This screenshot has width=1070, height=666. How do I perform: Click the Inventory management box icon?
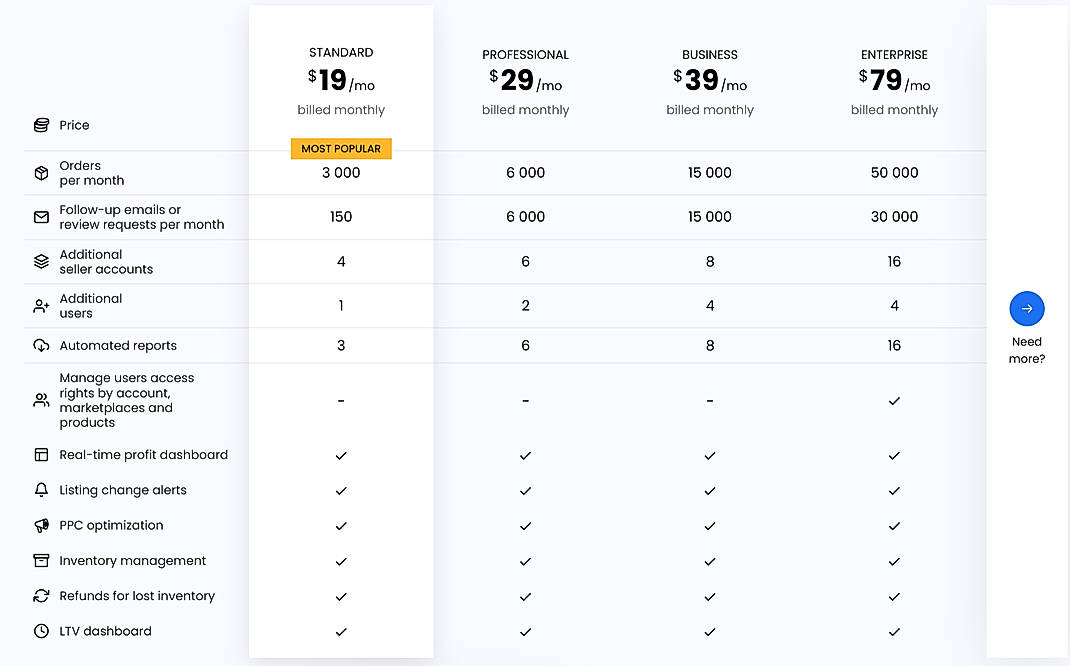(x=40, y=561)
